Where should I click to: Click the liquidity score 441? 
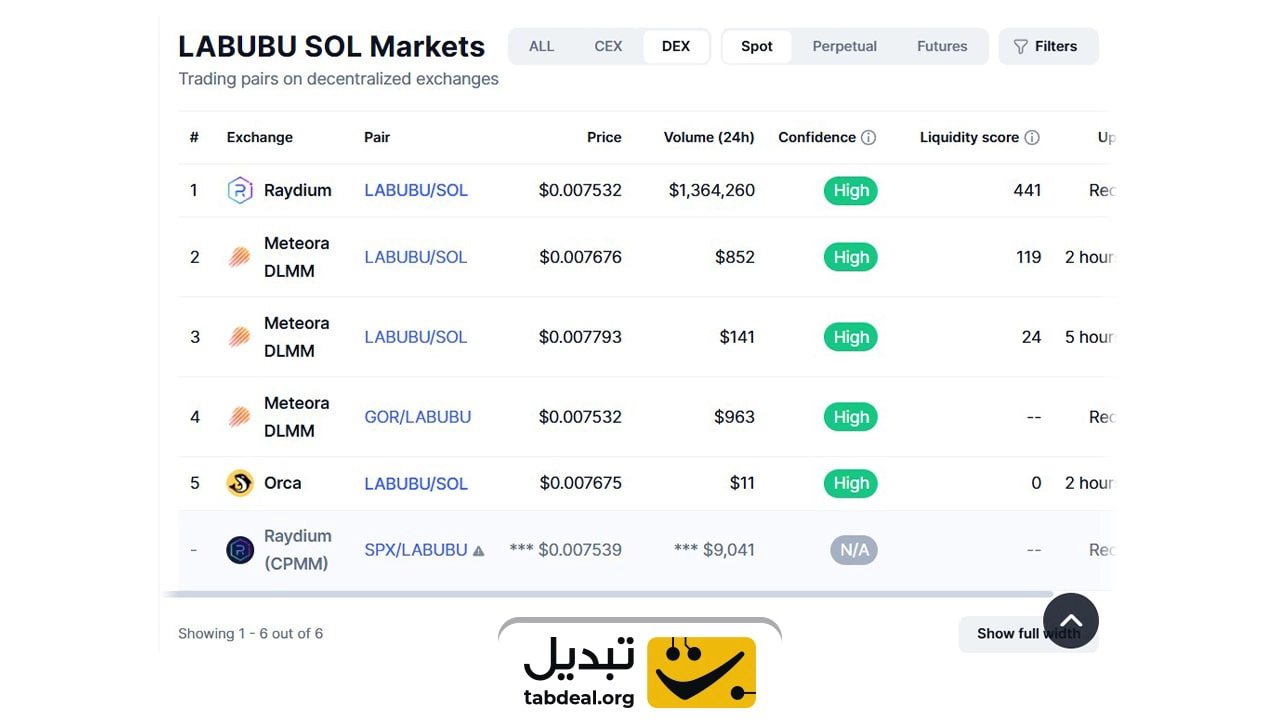1027,190
